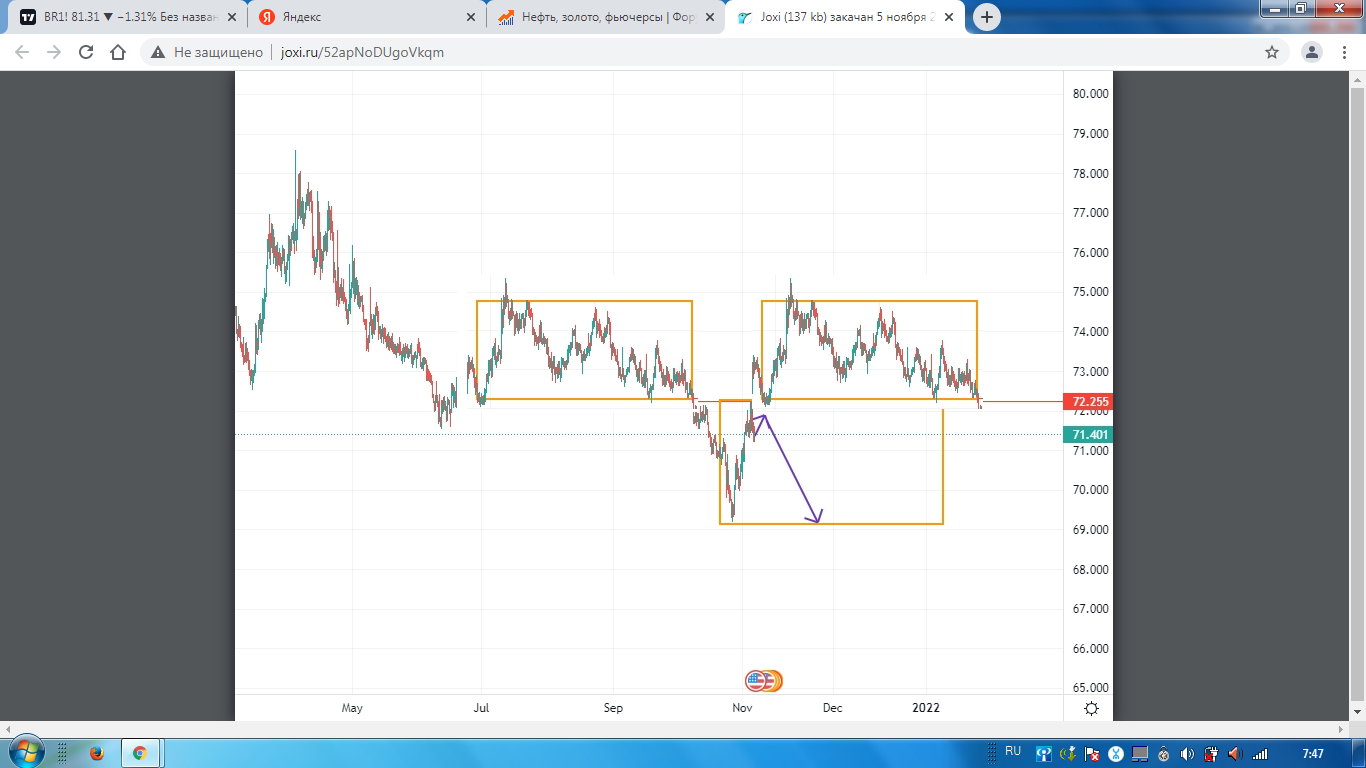Open the taskbar clock showing 7:47
The width and height of the screenshot is (1366, 768).
click(x=1313, y=753)
